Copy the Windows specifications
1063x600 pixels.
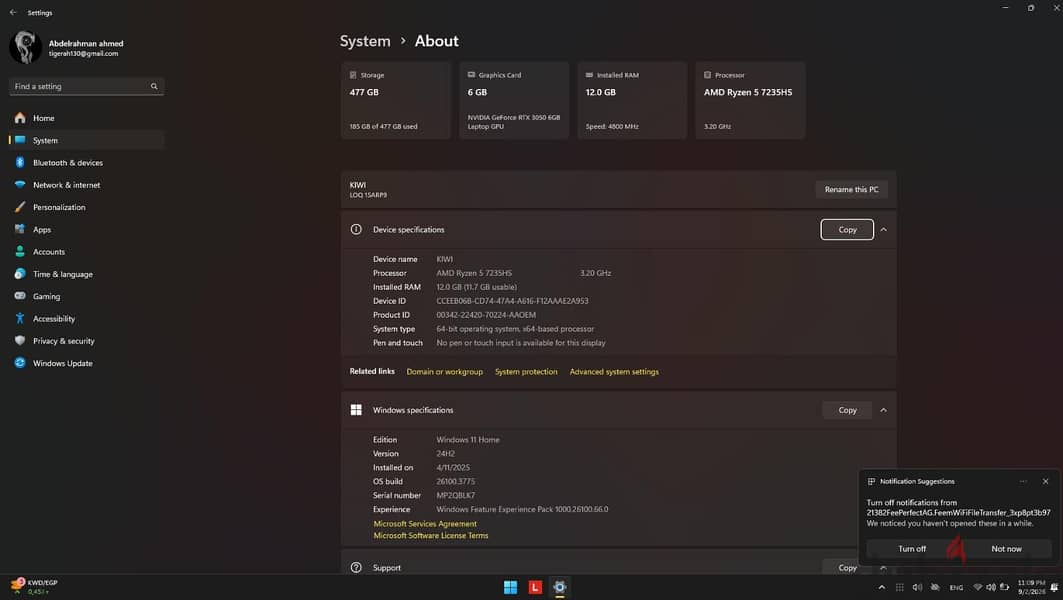coord(847,410)
